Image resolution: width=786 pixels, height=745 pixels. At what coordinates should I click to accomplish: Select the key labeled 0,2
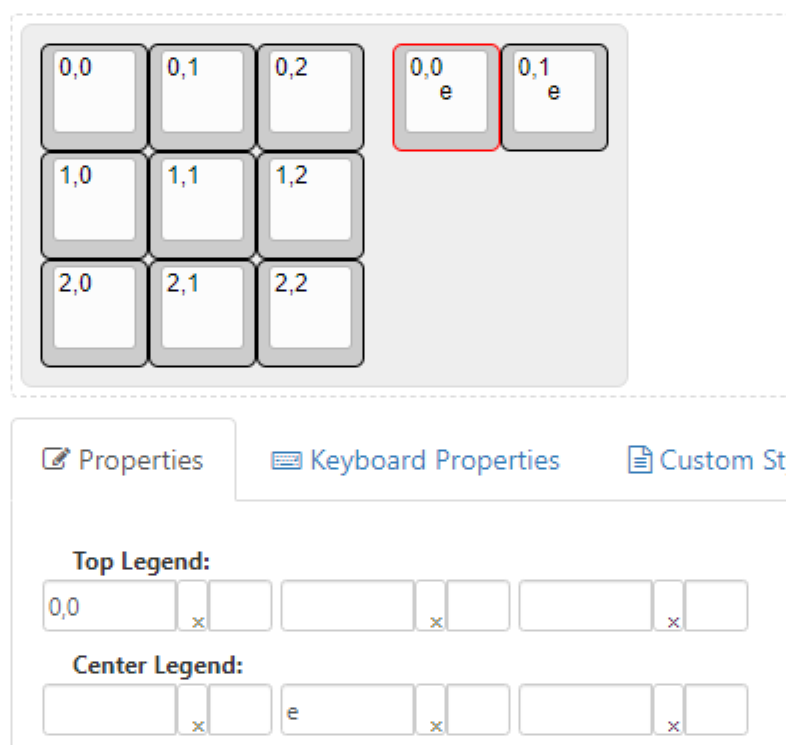click(x=310, y=97)
